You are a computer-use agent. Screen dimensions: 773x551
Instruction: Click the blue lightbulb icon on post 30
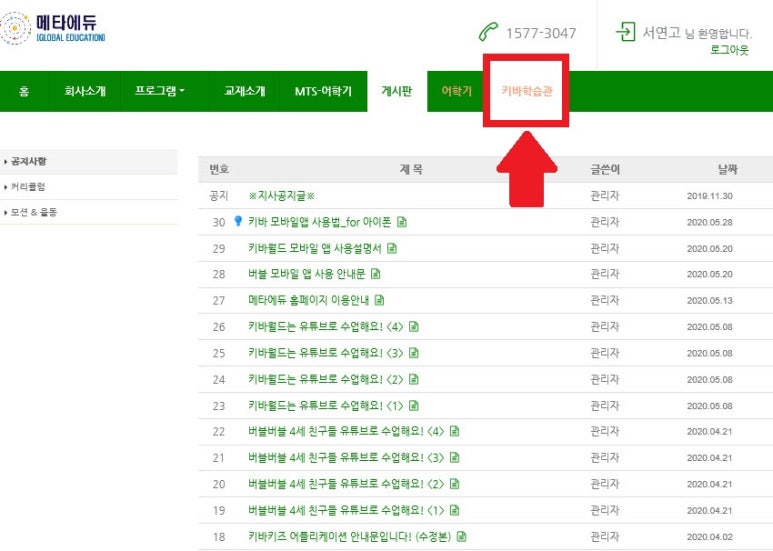coord(238,221)
